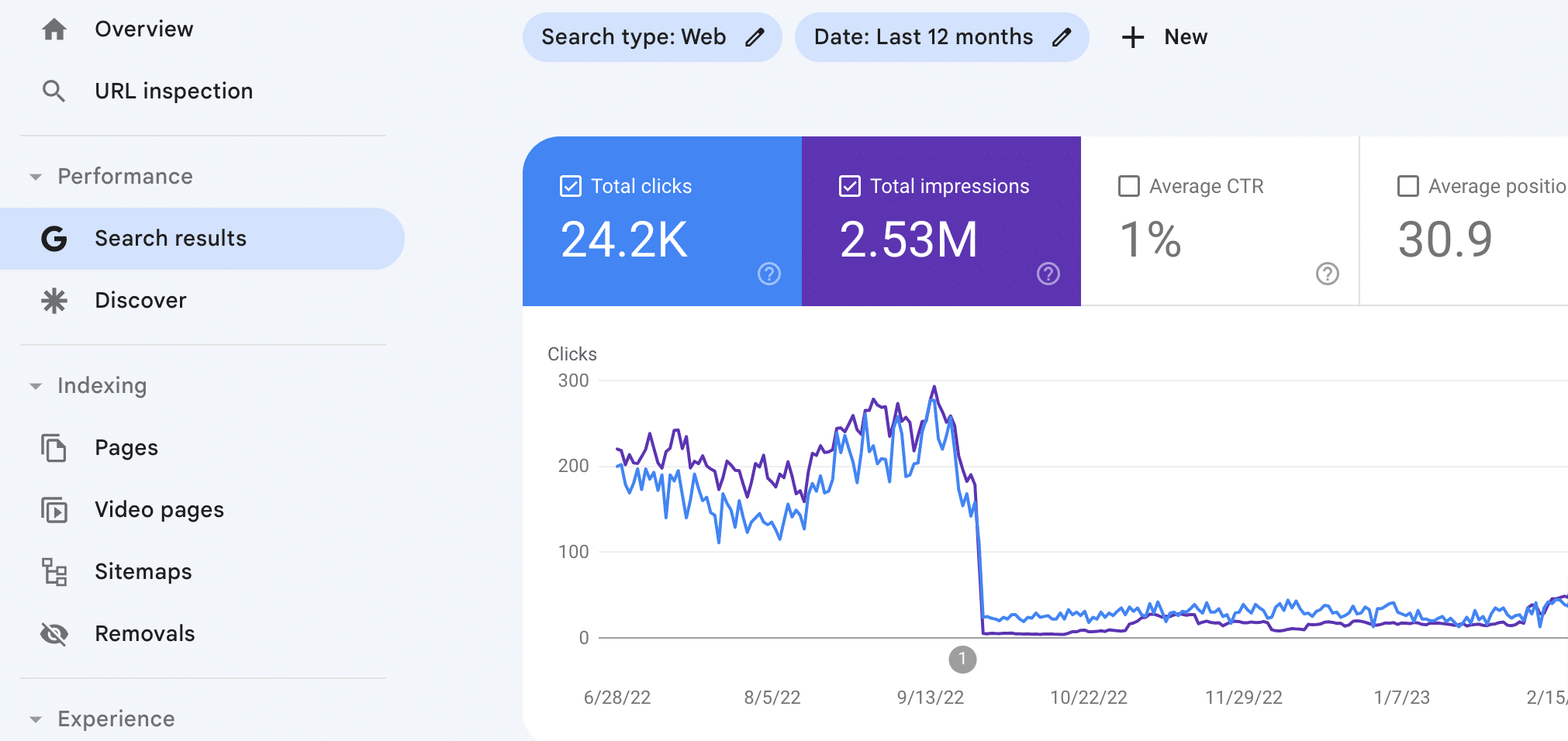1568x741 pixels.
Task: Enable the Average position checkbox
Action: [1408, 186]
